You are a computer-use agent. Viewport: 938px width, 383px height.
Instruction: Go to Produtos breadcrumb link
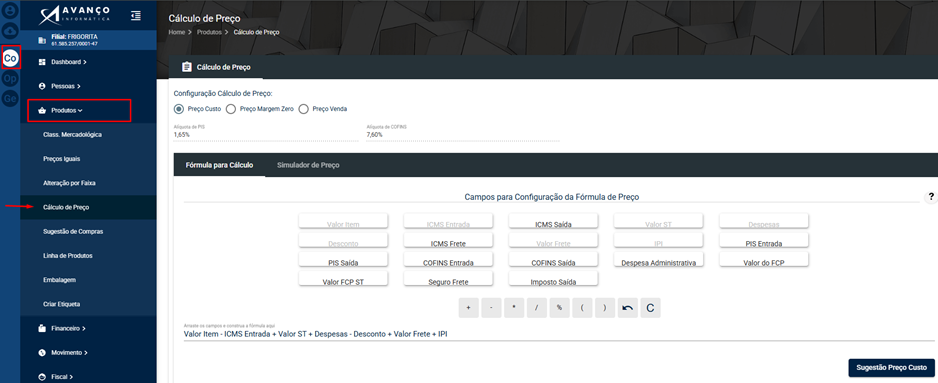(x=209, y=32)
